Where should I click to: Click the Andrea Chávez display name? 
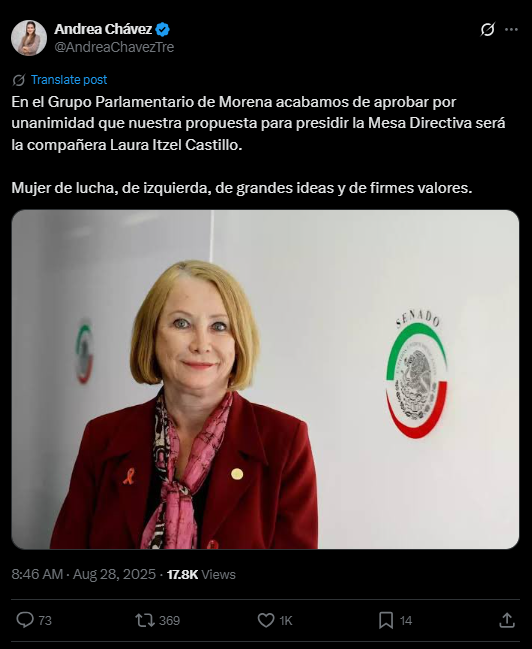103,29
